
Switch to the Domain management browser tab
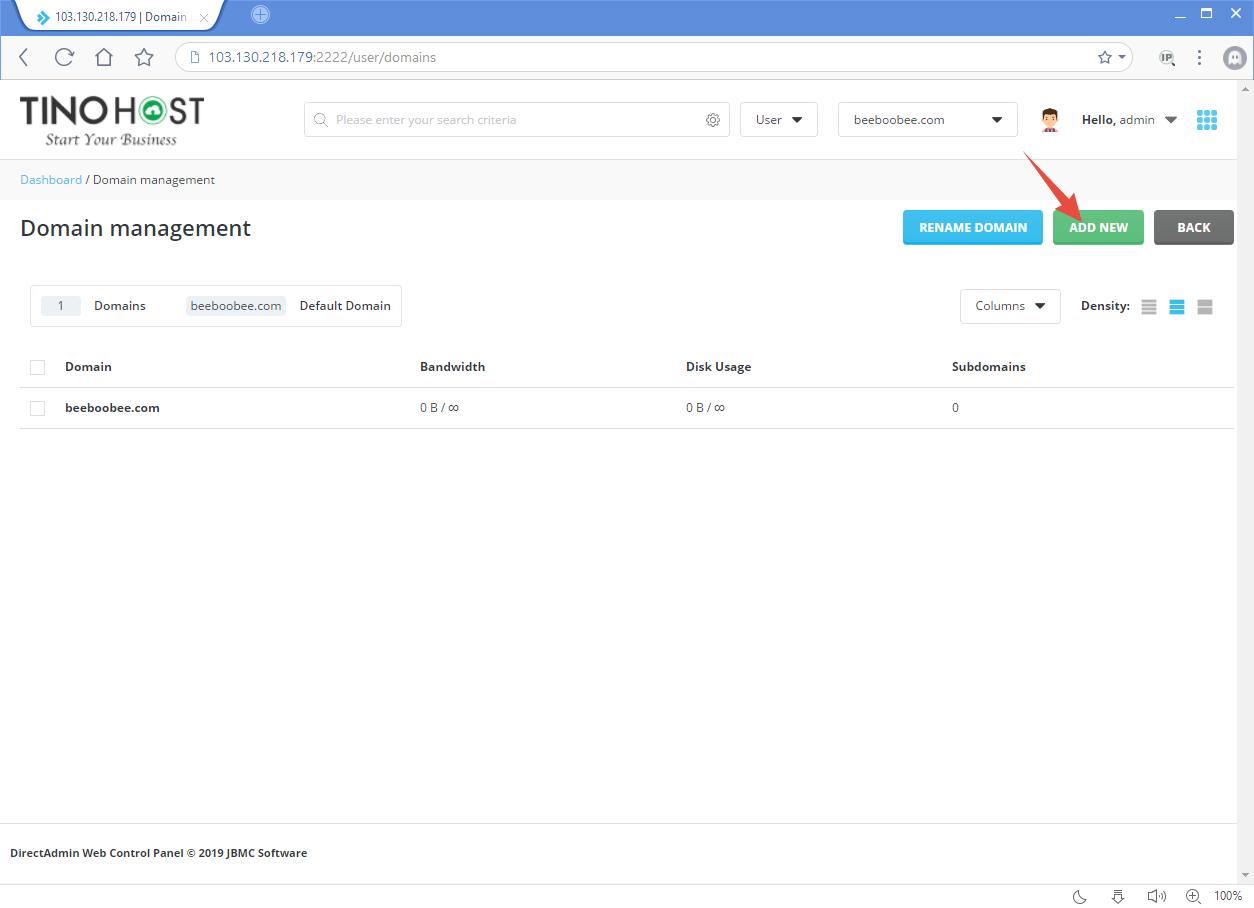pyautogui.click(x=112, y=16)
